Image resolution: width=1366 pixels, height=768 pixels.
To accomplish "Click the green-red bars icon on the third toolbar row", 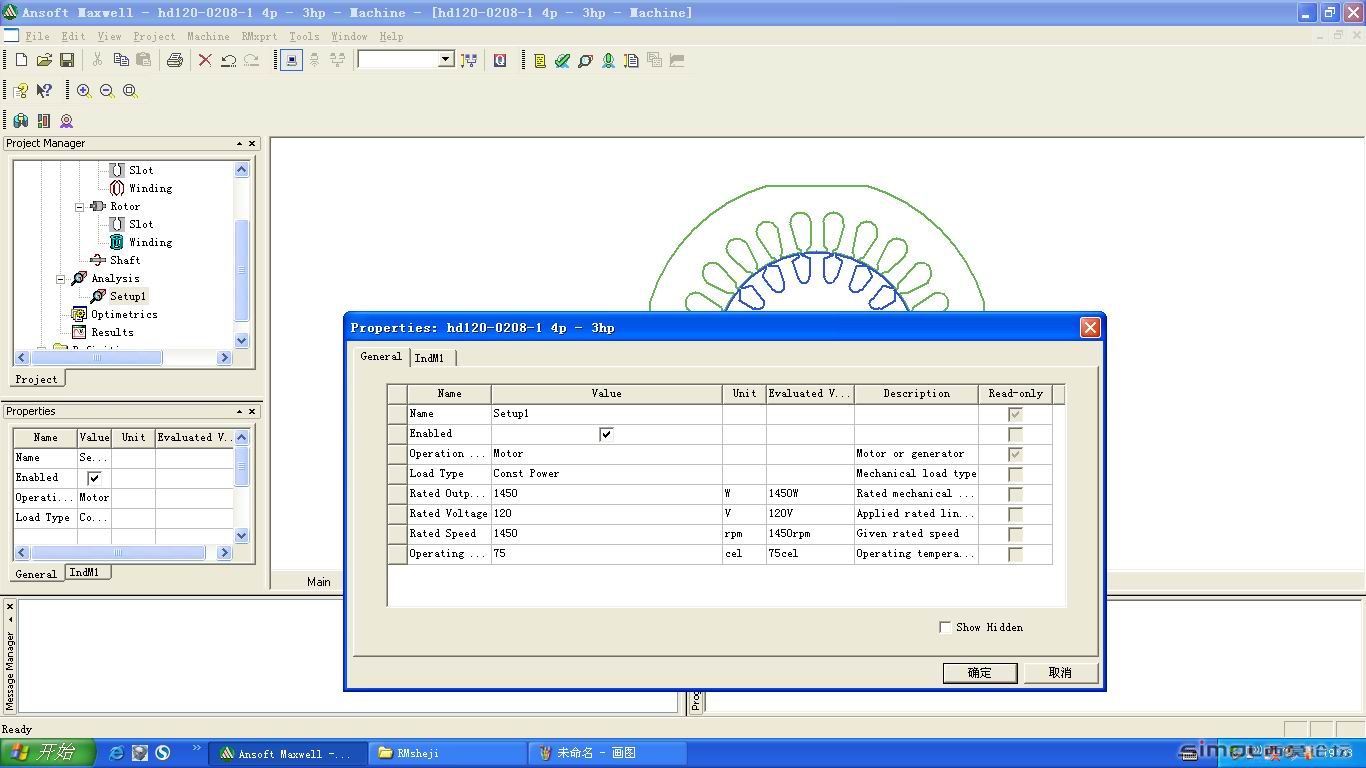I will point(44,120).
